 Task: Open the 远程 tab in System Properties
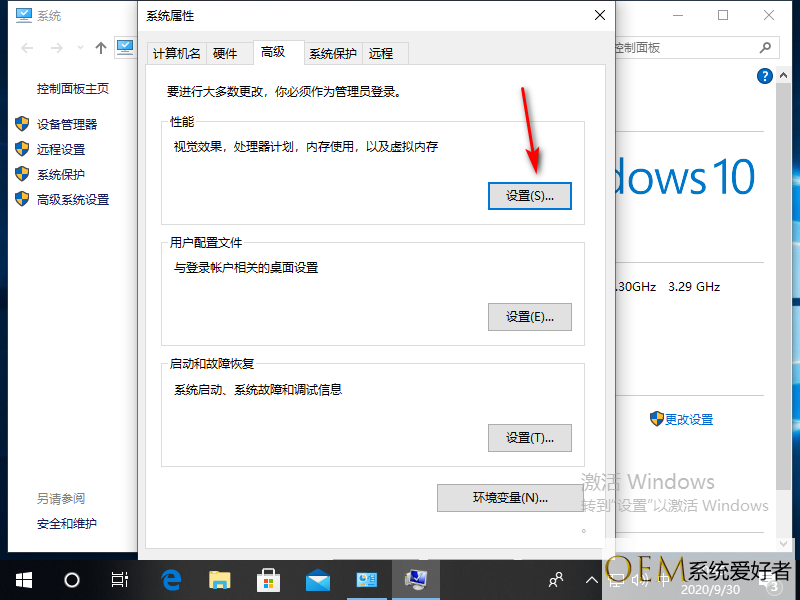(x=380, y=54)
